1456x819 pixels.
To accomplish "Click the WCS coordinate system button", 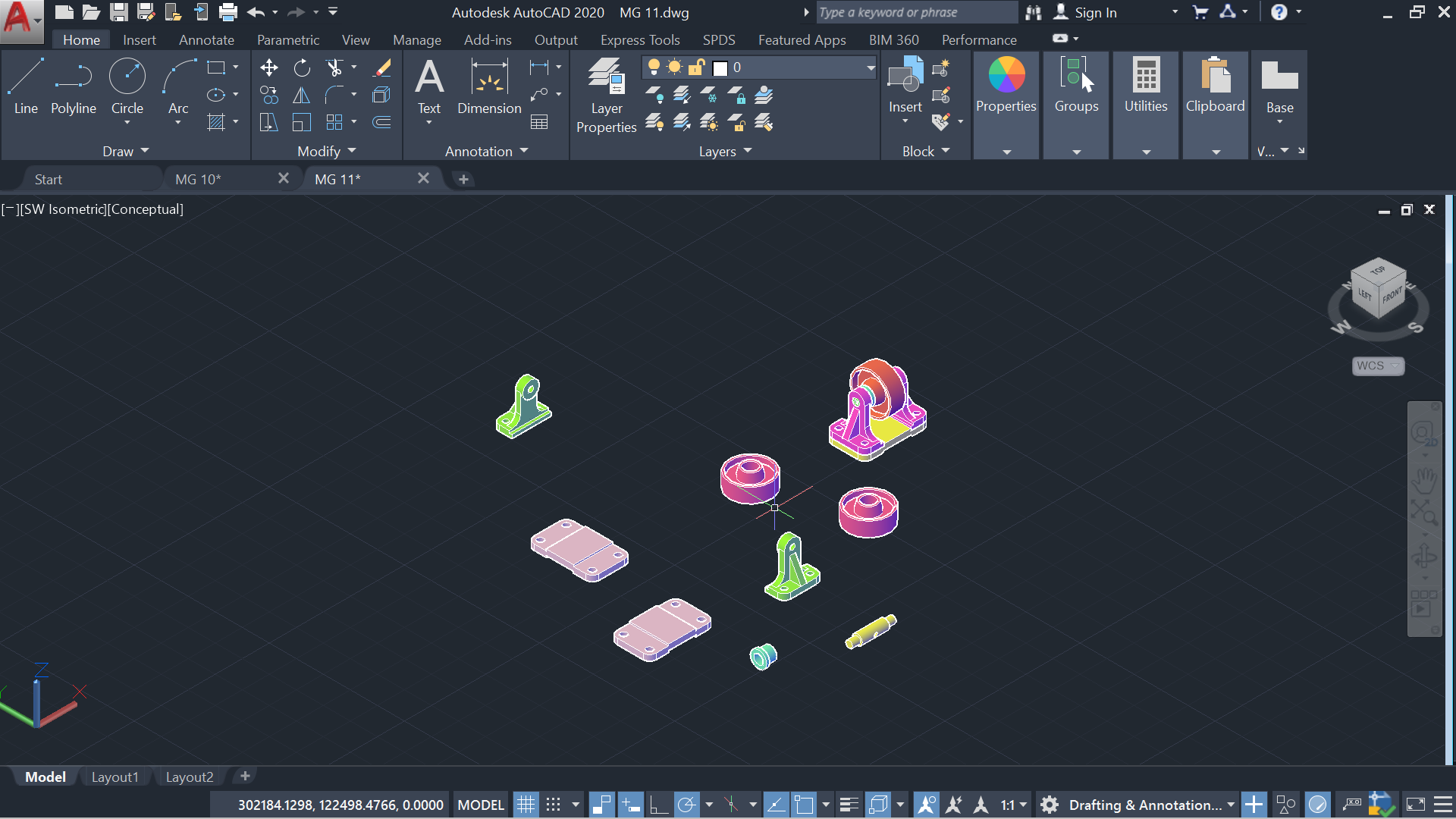I will (x=1377, y=366).
